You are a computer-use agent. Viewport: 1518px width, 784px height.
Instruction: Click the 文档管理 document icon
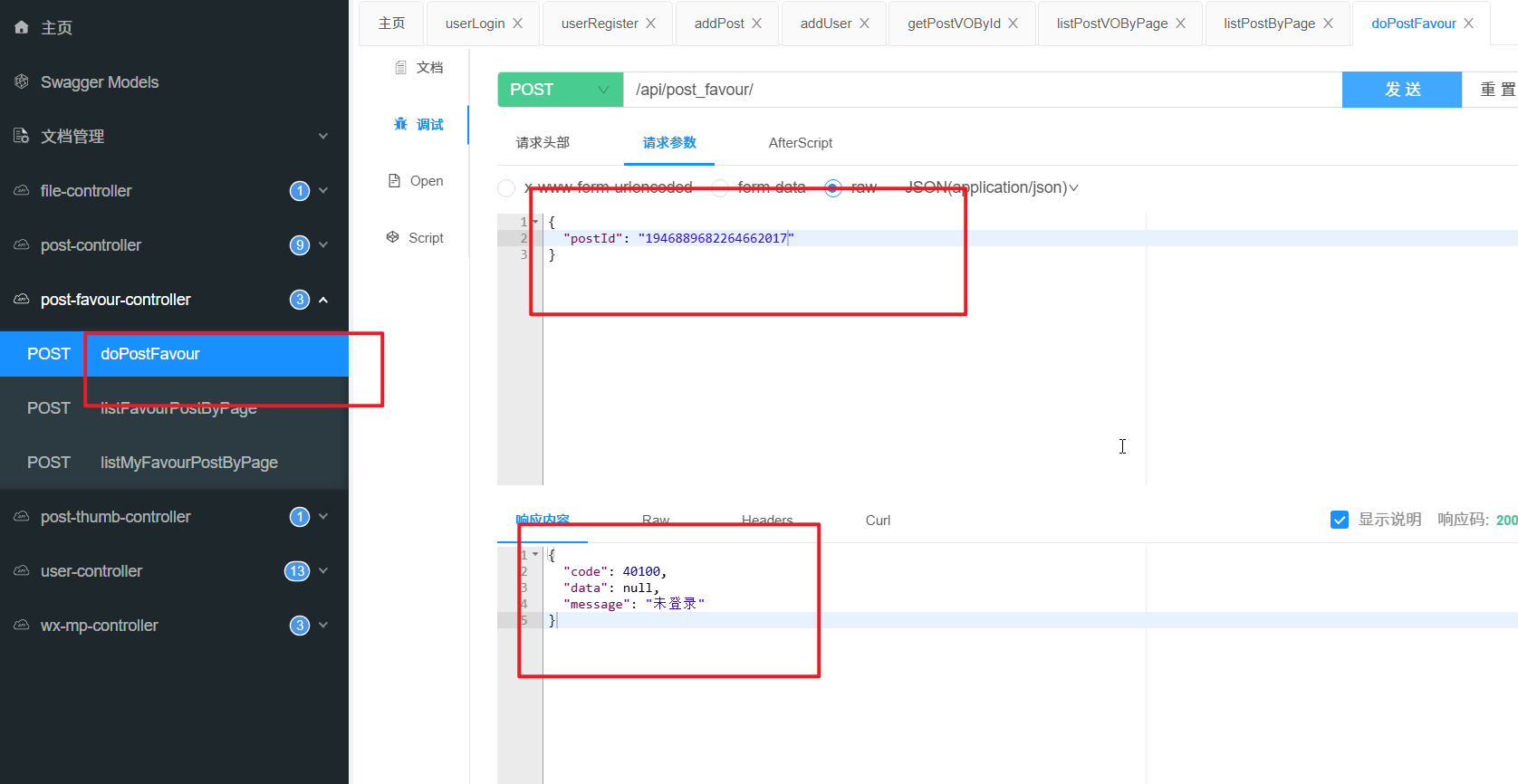22,136
